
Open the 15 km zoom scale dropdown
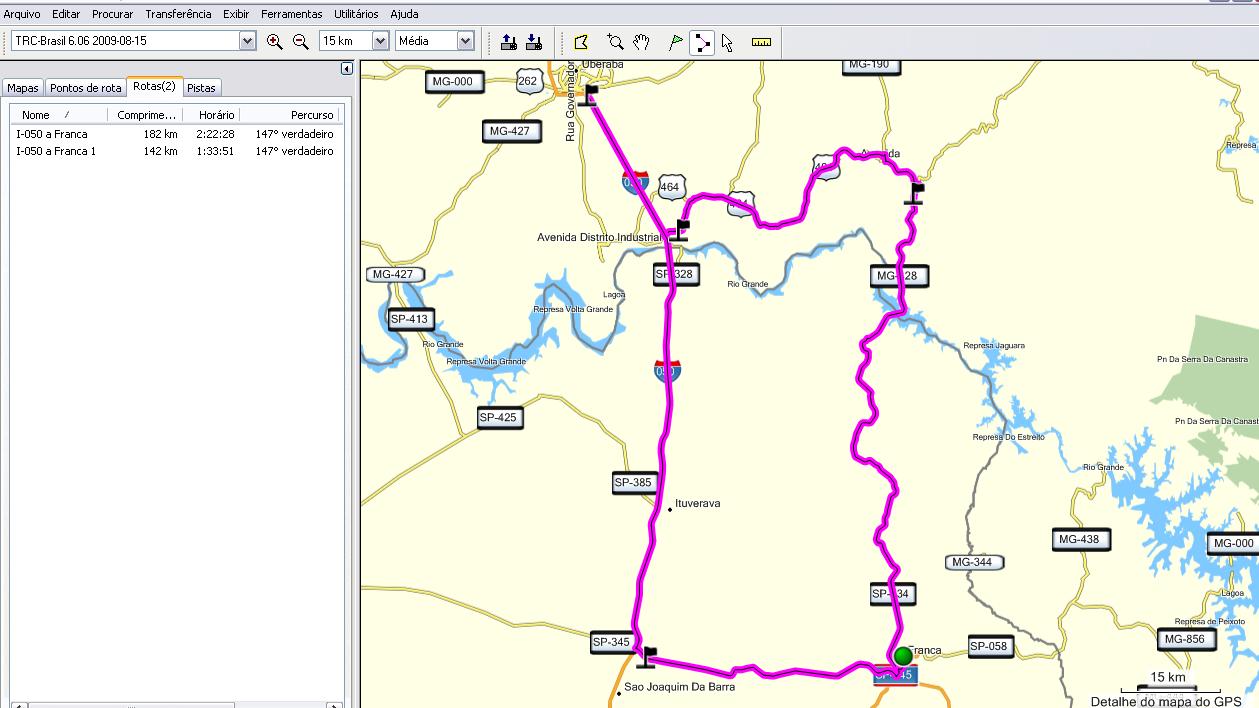coord(380,41)
